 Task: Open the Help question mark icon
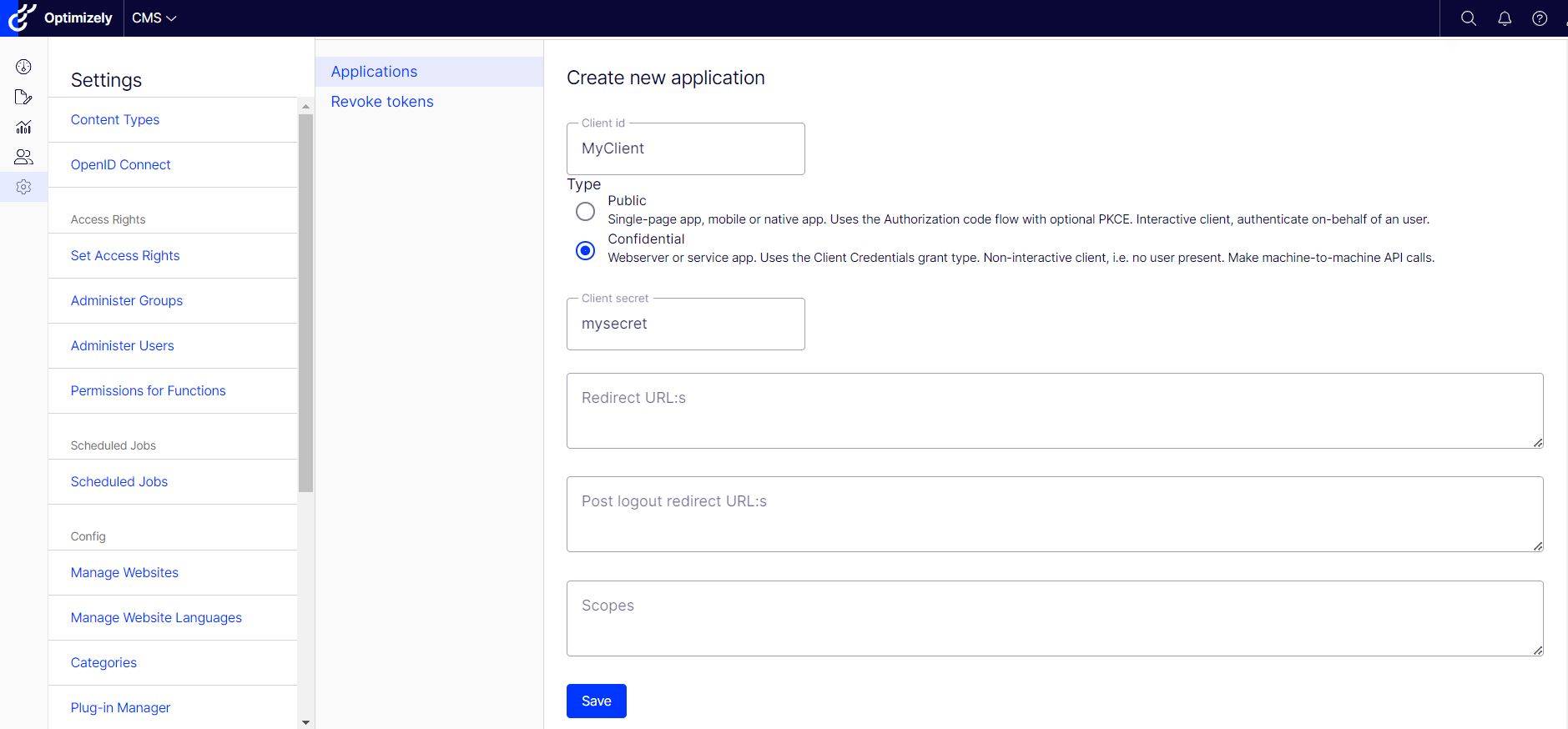[x=1540, y=18]
